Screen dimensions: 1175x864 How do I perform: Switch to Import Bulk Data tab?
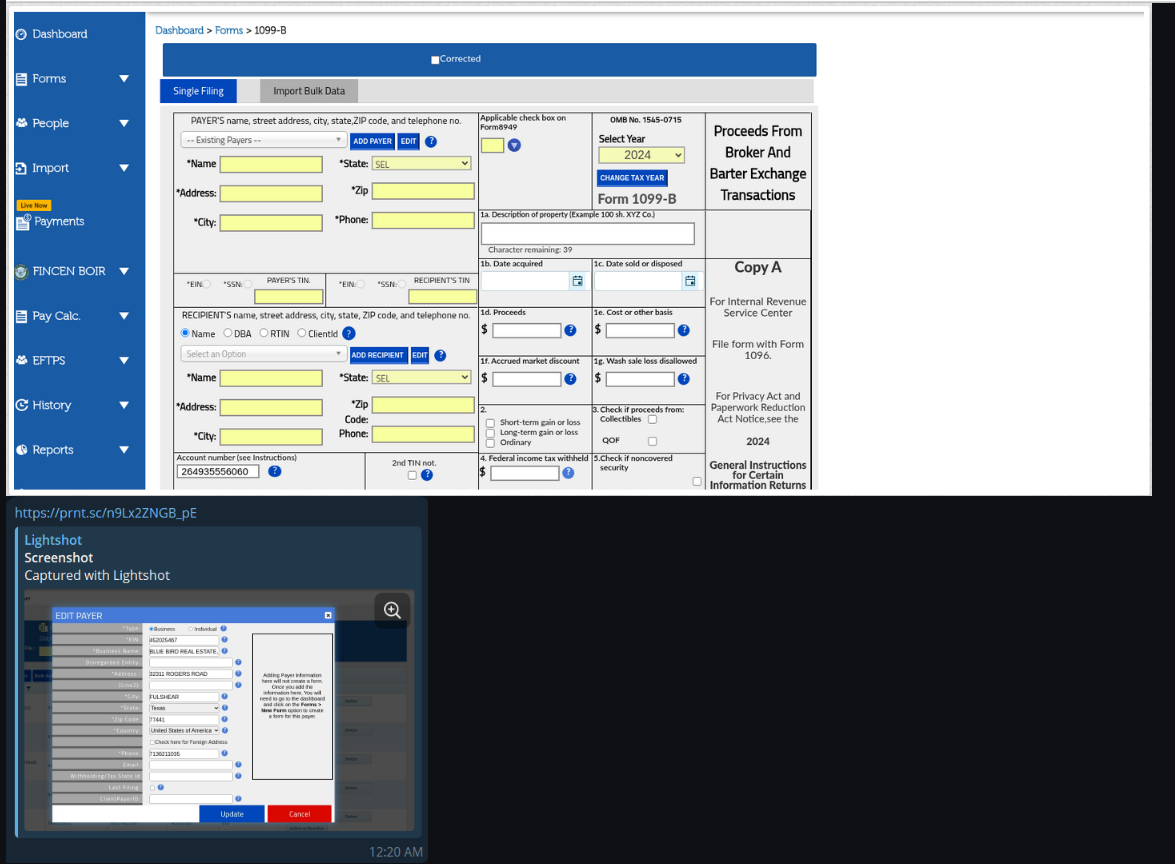[x=308, y=91]
